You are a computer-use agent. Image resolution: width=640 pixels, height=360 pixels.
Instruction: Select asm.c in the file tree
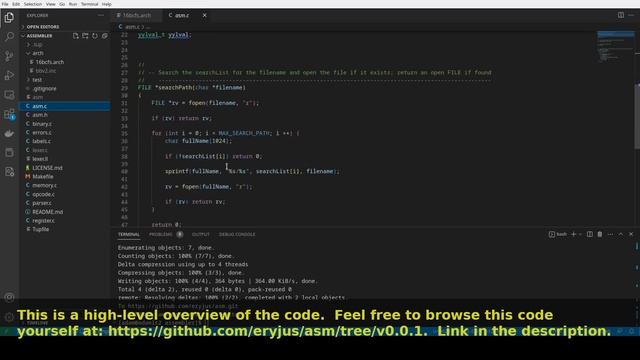tap(40, 106)
